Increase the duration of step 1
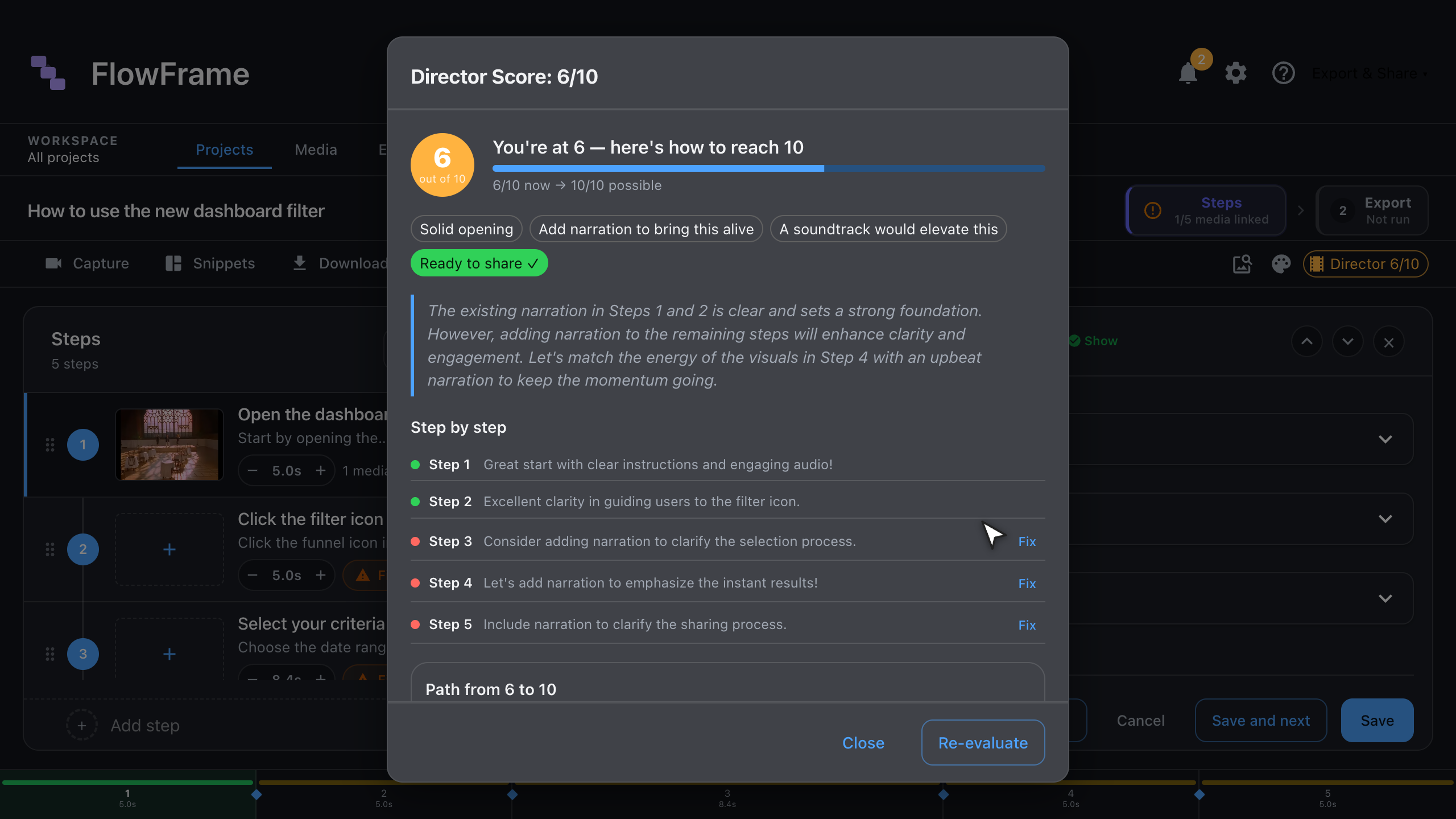This screenshot has height=819, width=1456. 321,471
